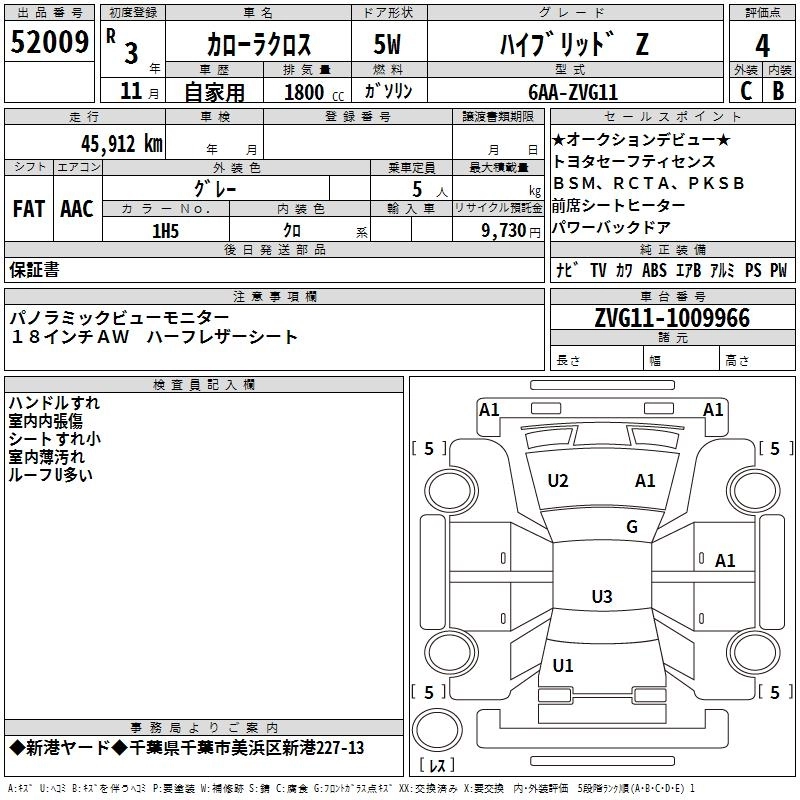
Task: Select the ABS equipment code
Action: click(654, 270)
